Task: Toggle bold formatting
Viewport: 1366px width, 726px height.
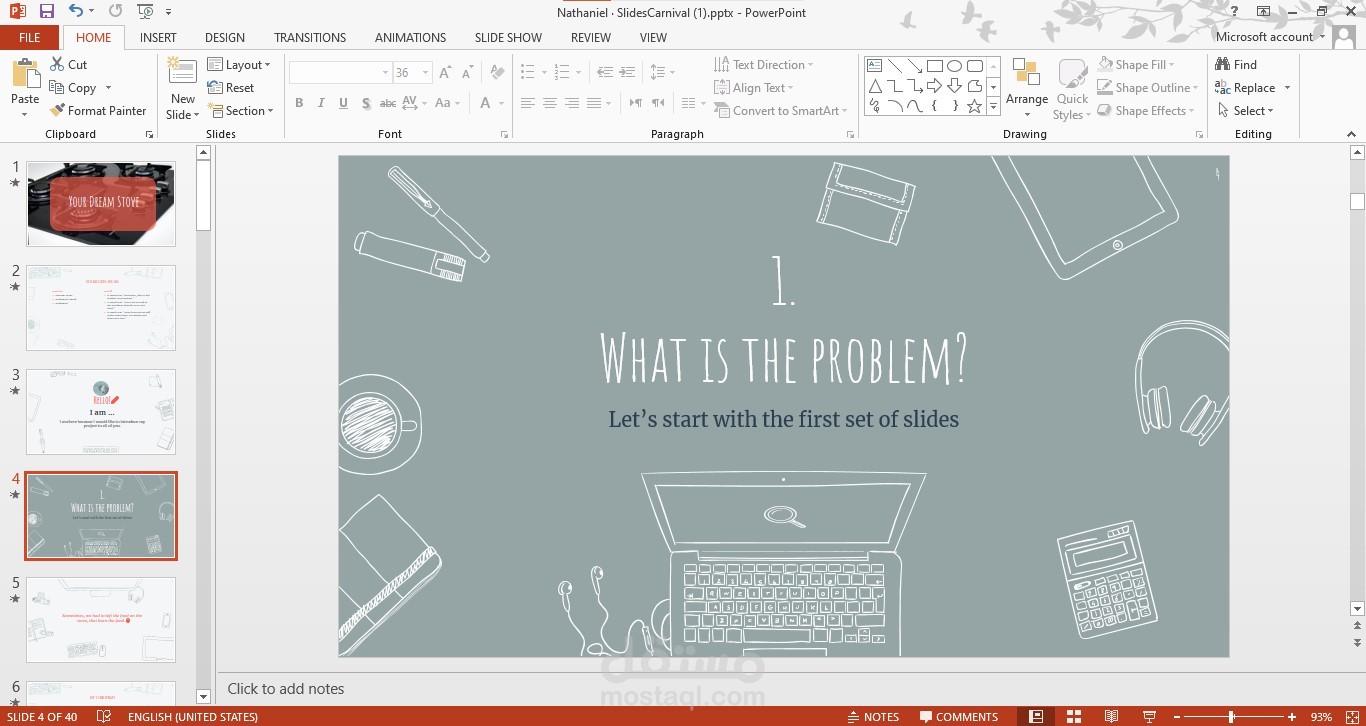Action: 299,103
